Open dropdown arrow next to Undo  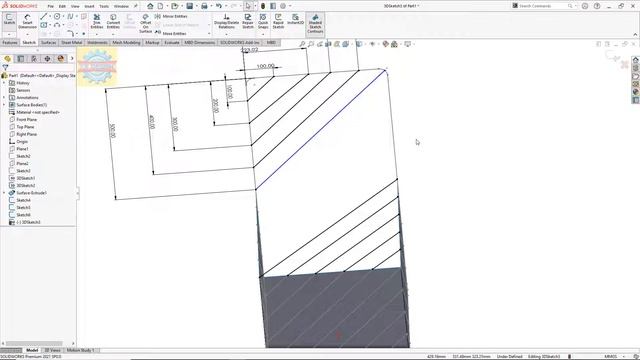tap(225, 6)
